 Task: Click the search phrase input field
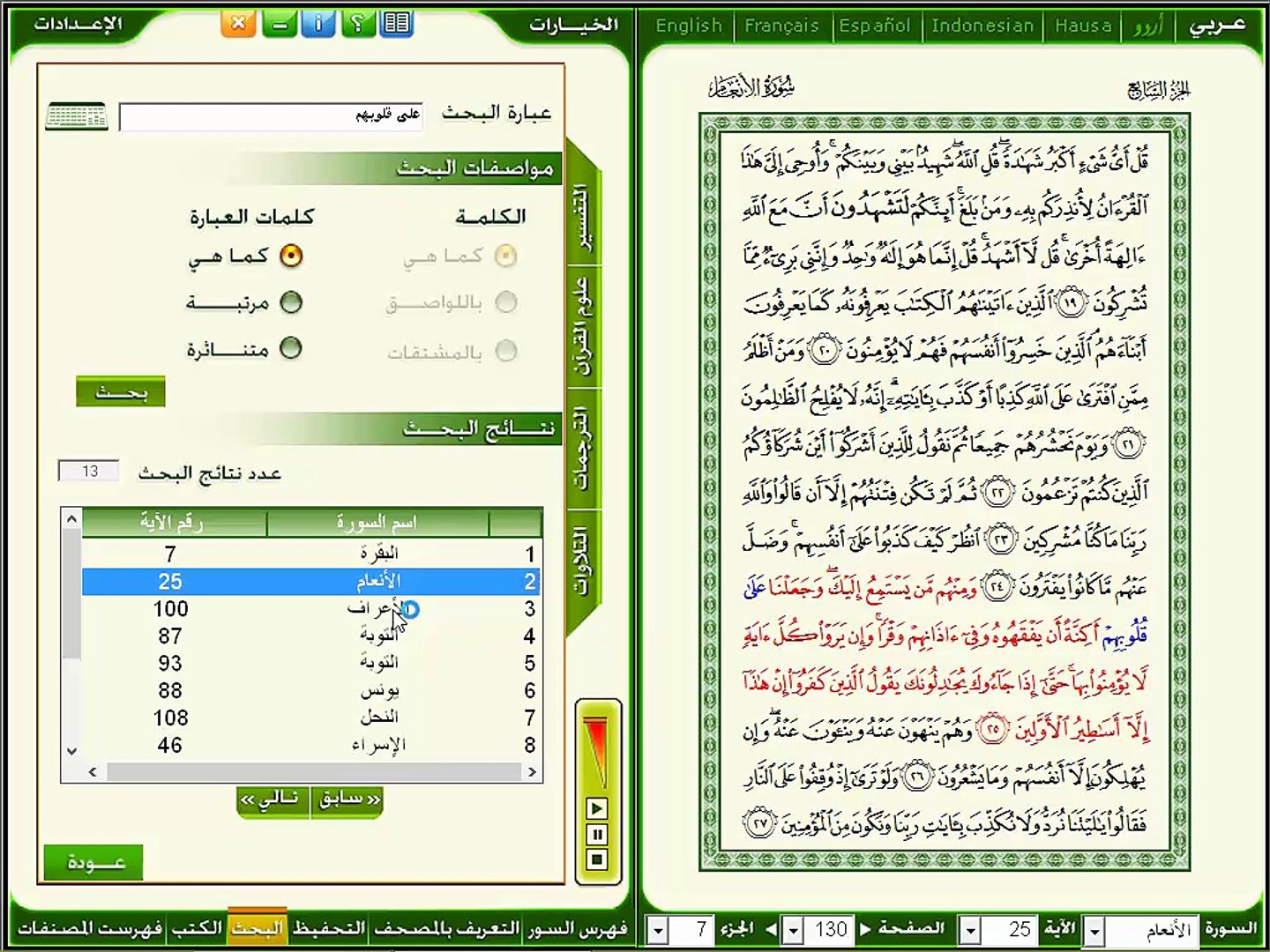[x=271, y=116]
